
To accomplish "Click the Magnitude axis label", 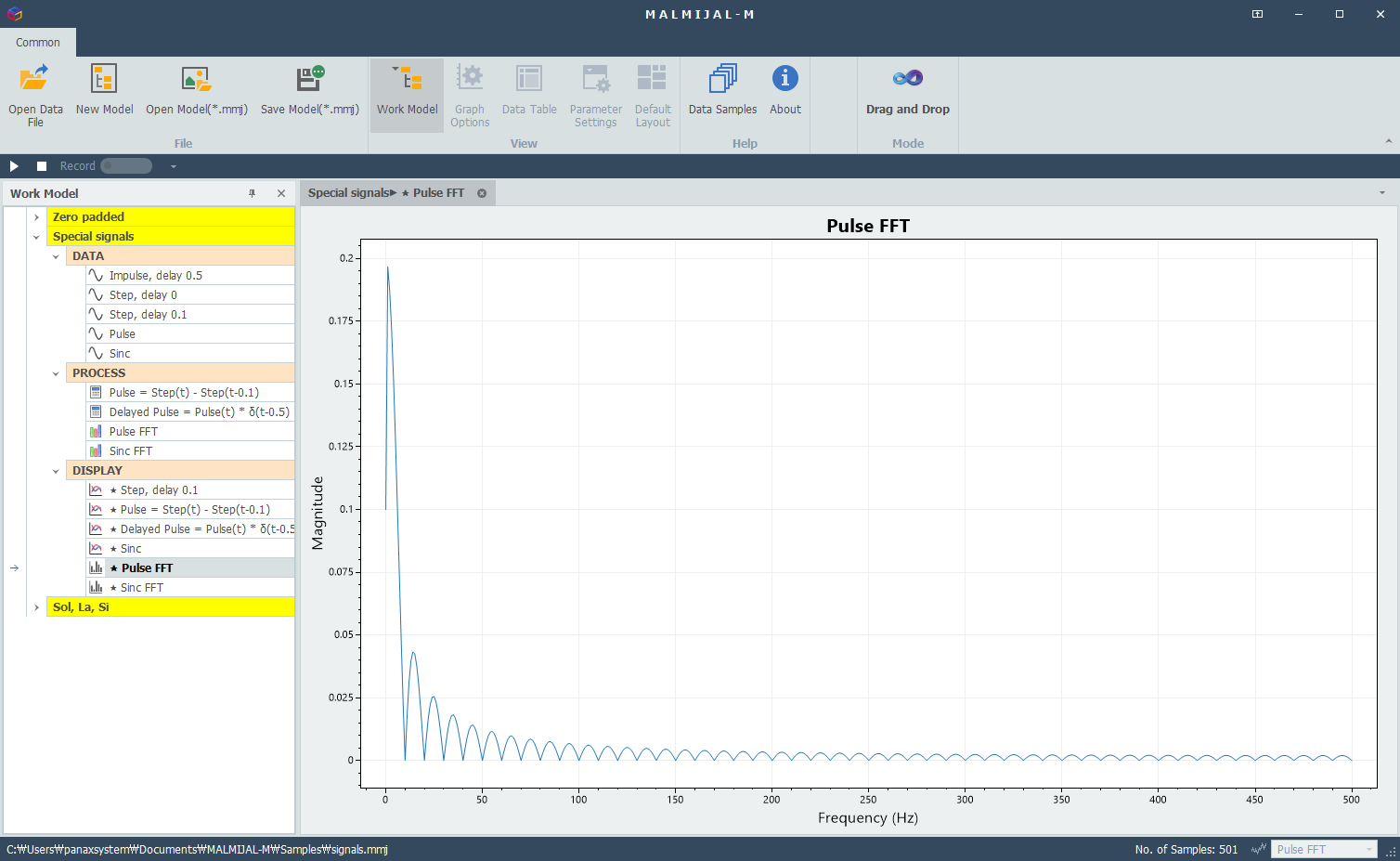I will pyautogui.click(x=318, y=513).
